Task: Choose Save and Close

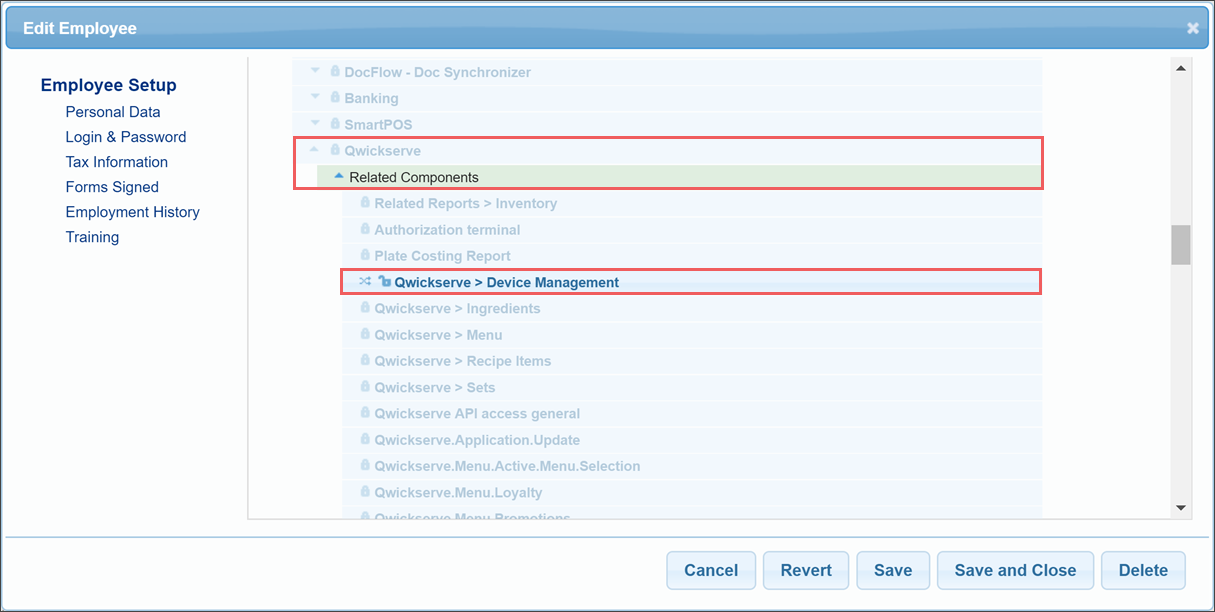Action: (1015, 570)
